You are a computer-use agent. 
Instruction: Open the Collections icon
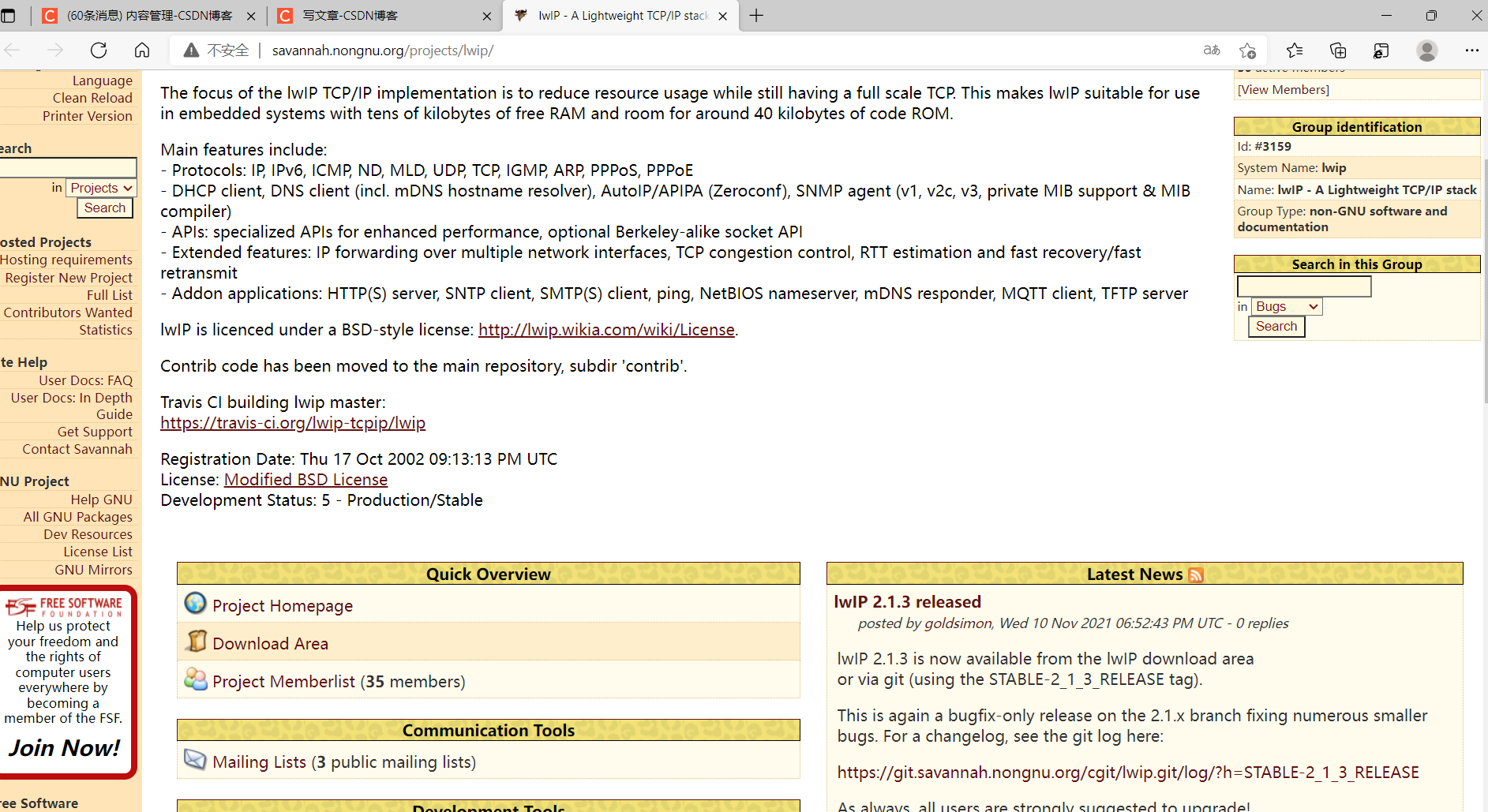(1338, 51)
